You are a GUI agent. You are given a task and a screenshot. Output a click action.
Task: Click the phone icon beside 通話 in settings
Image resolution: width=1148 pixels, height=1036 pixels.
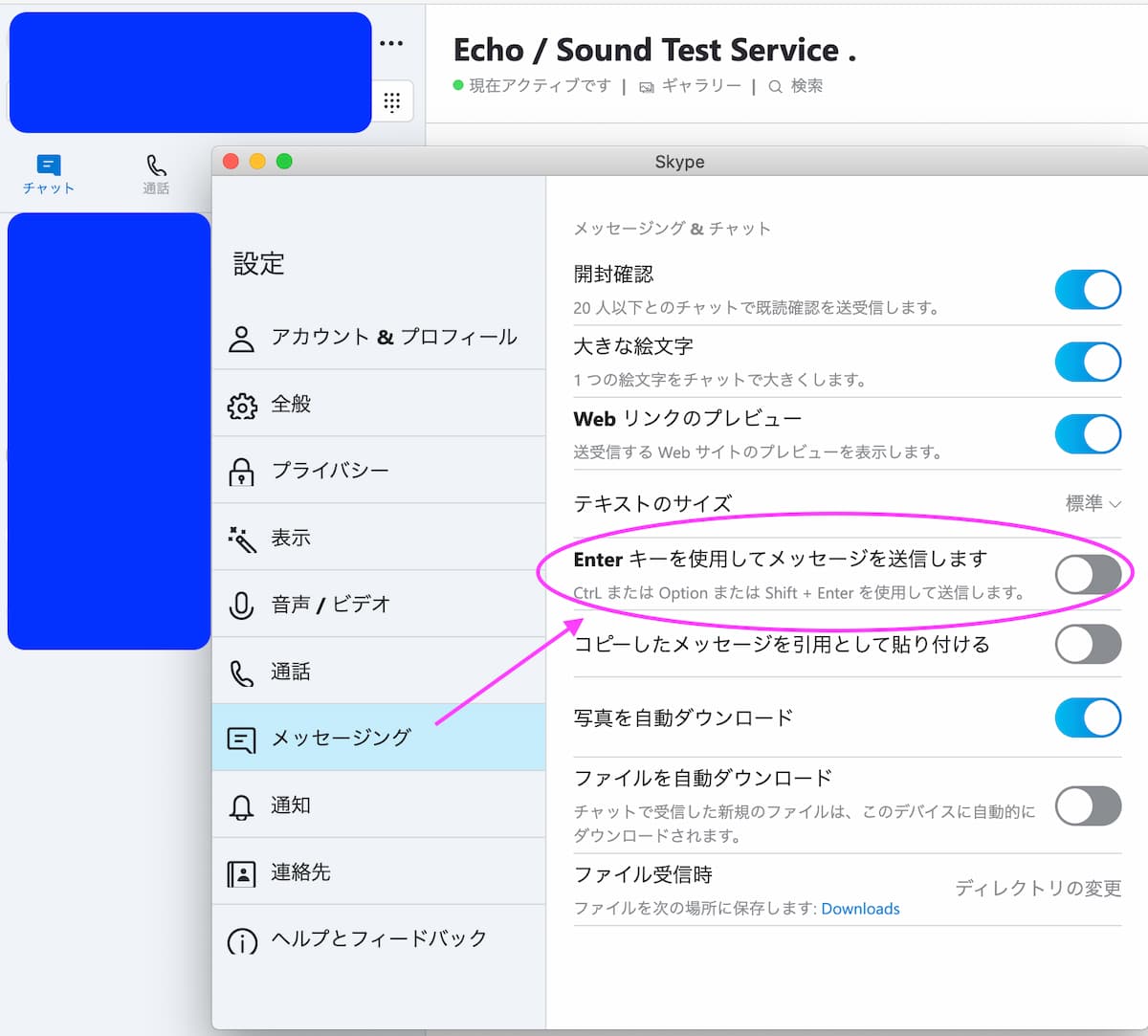pos(242,673)
